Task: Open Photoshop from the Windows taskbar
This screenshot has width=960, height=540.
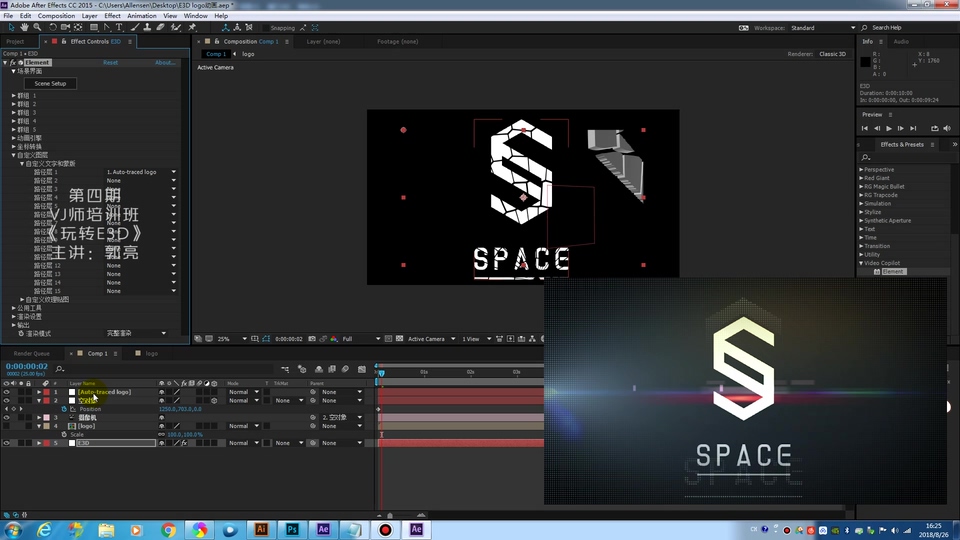Action: pos(292,529)
